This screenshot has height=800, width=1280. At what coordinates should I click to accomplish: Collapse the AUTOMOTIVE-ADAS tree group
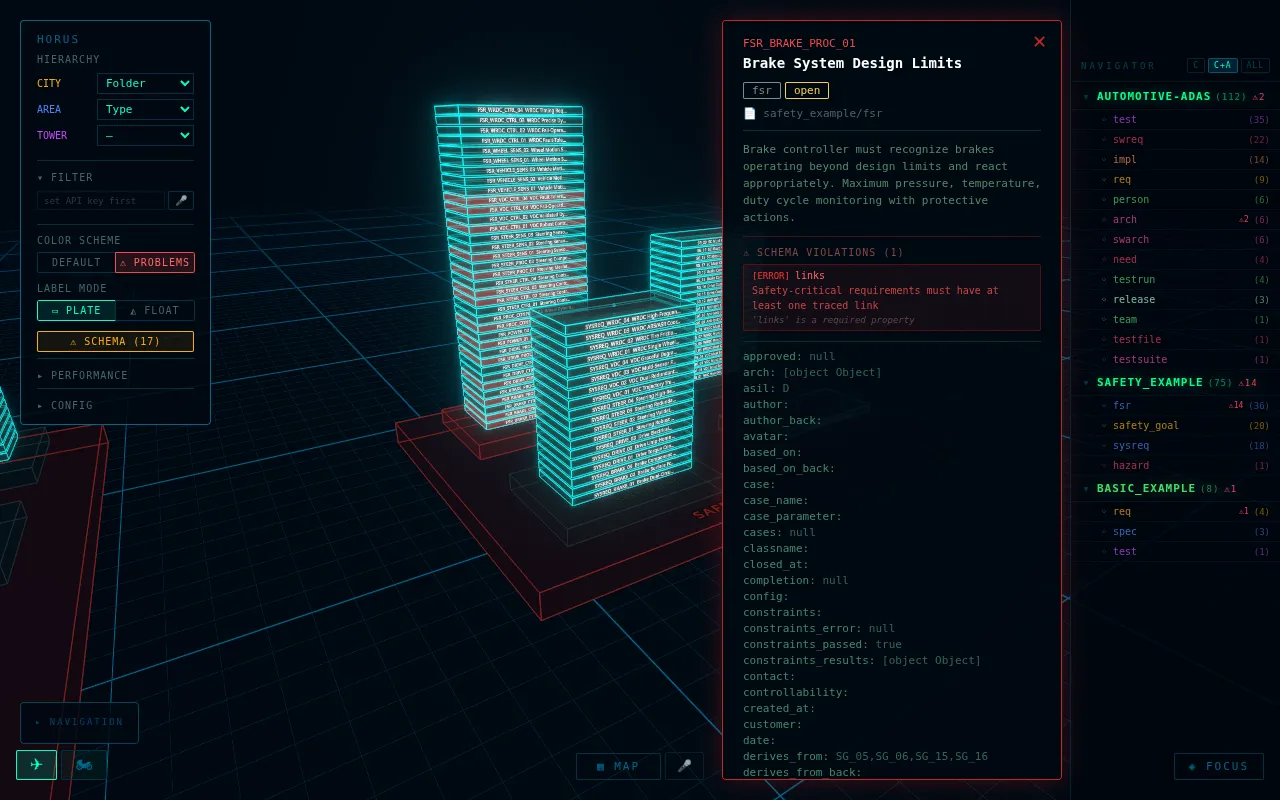1086,97
